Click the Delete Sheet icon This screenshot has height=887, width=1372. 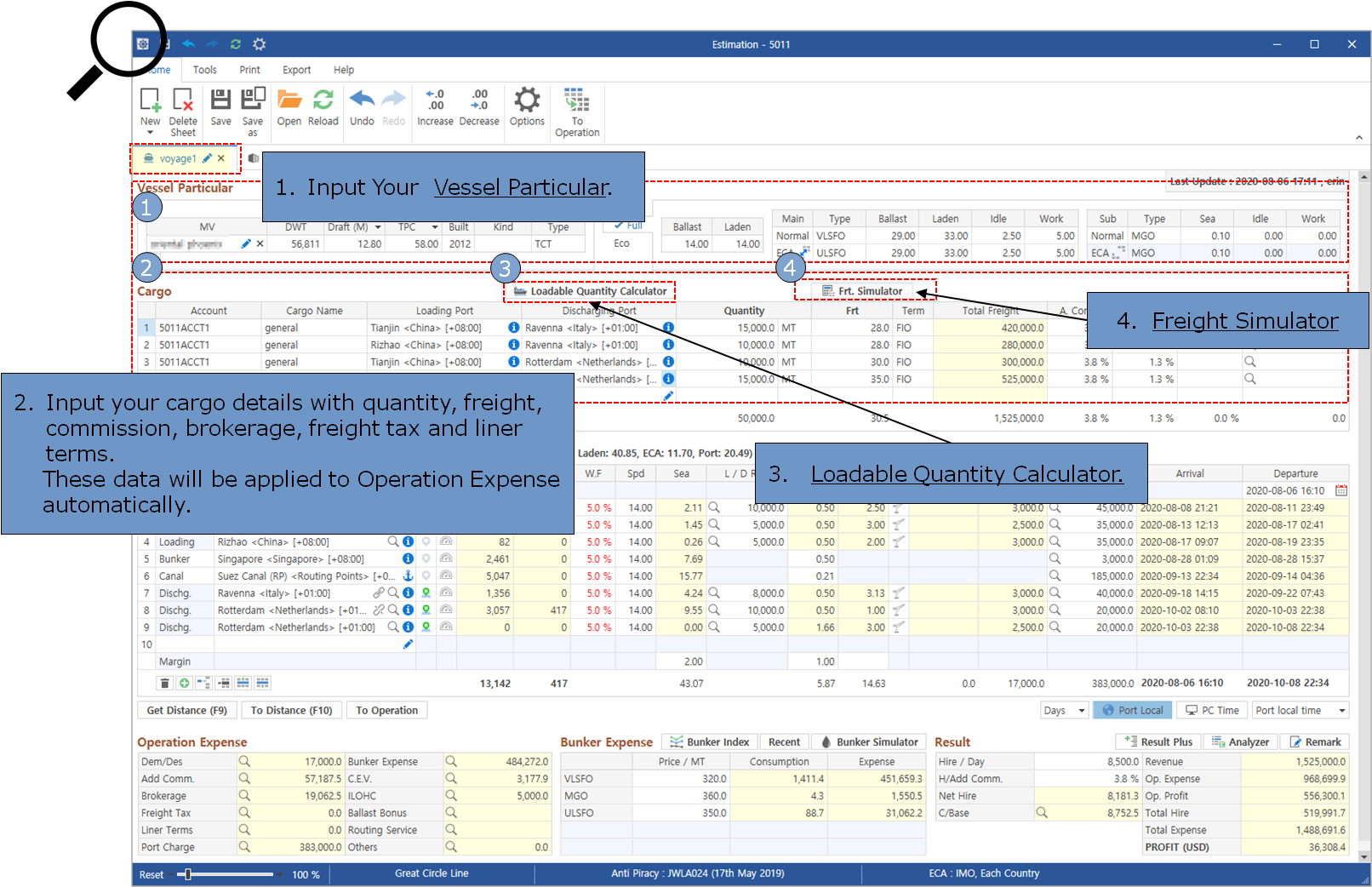coord(183,101)
